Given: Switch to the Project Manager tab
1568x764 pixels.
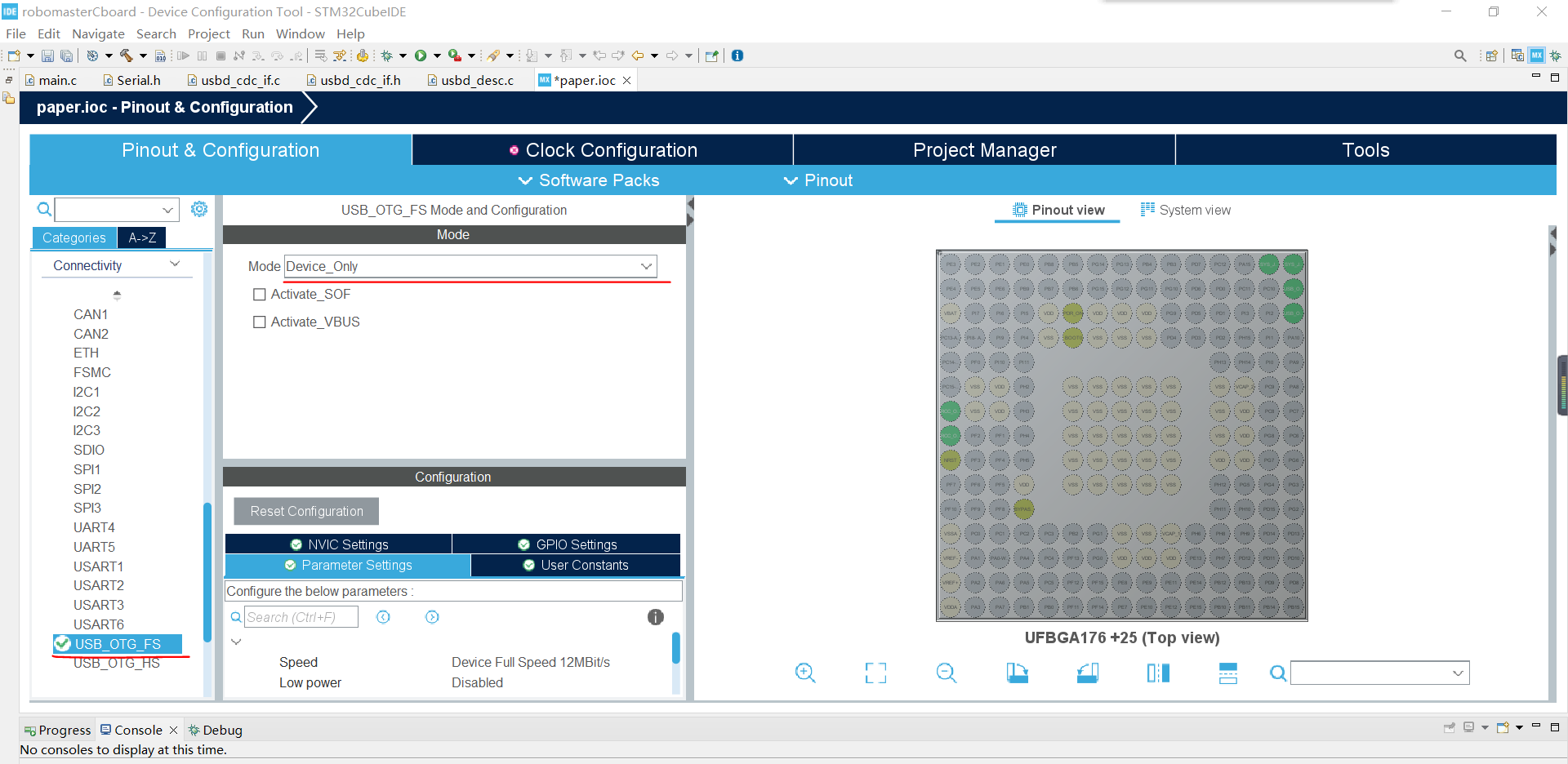Looking at the screenshot, I should coord(984,150).
